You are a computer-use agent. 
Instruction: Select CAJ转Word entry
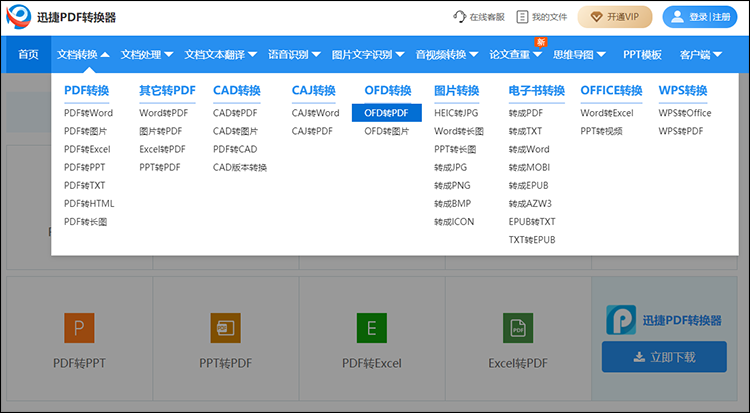pyautogui.click(x=315, y=113)
